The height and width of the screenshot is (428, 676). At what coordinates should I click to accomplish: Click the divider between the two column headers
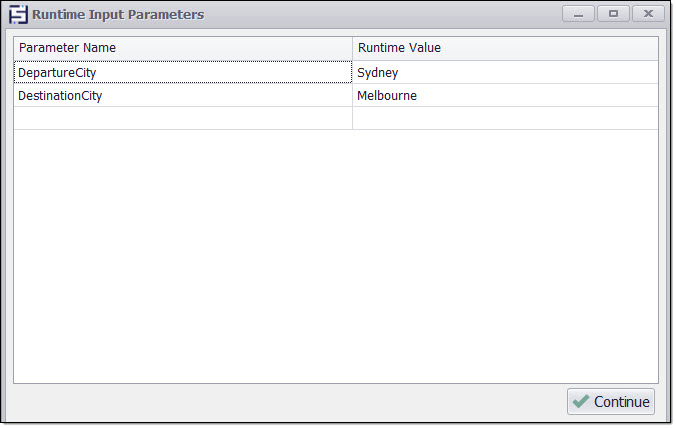tap(353, 48)
